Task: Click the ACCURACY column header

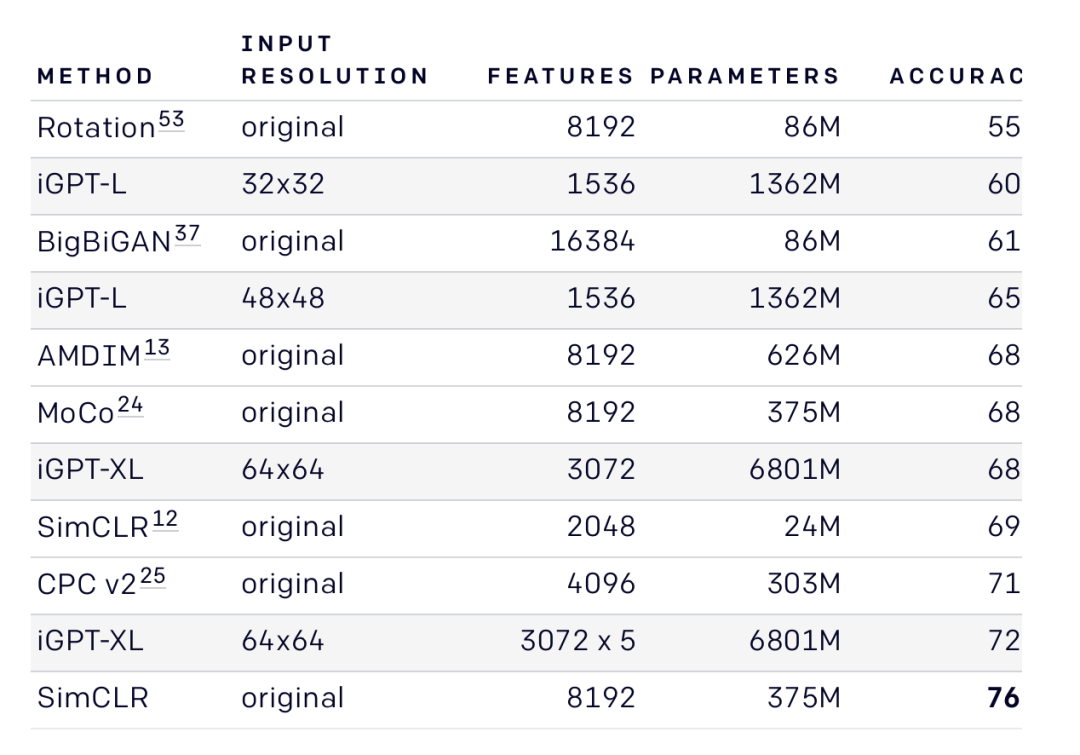Action: coord(954,76)
